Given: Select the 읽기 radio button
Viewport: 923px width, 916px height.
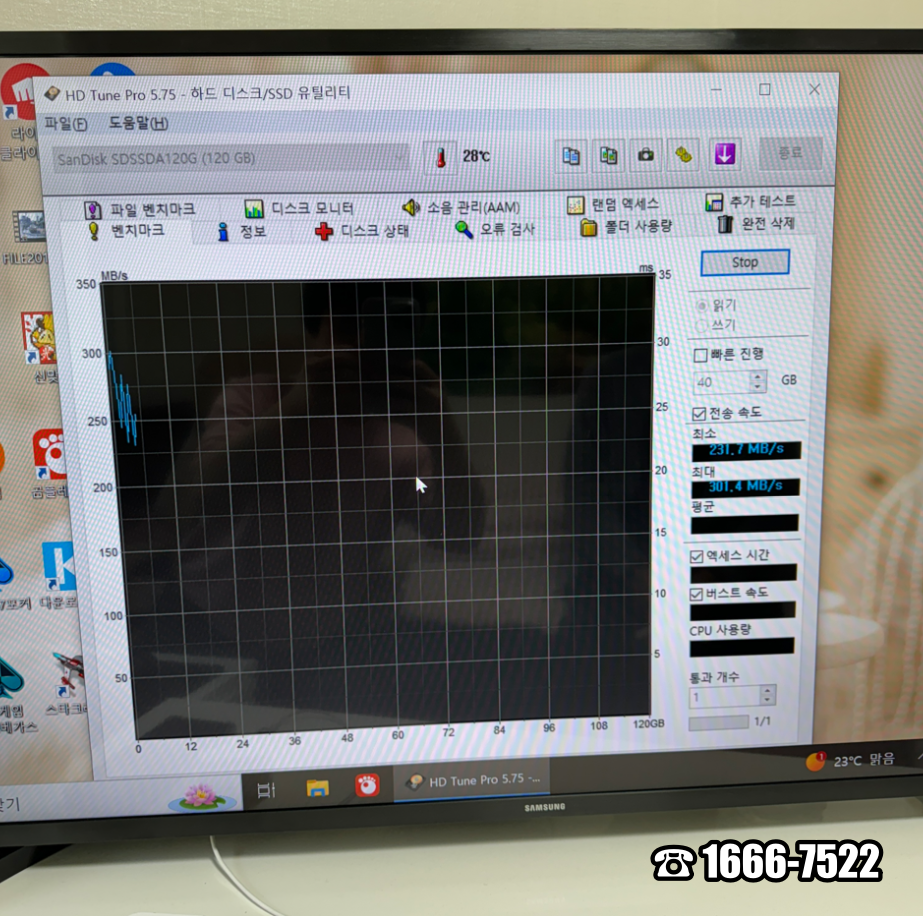Looking at the screenshot, I should click(x=701, y=306).
